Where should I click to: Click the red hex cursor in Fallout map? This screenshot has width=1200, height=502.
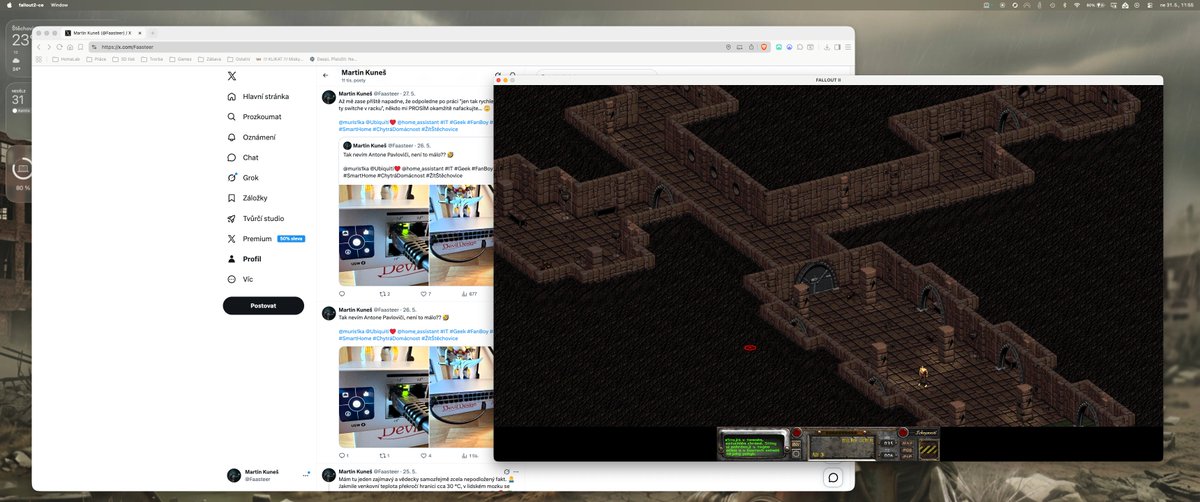tap(750, 348)
